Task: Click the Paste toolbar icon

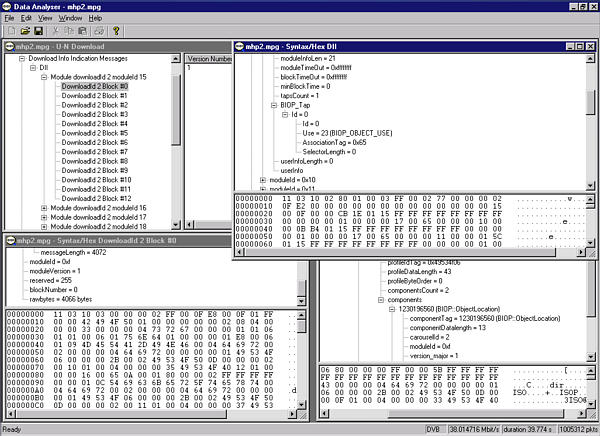Action: (x=84, y=32)
